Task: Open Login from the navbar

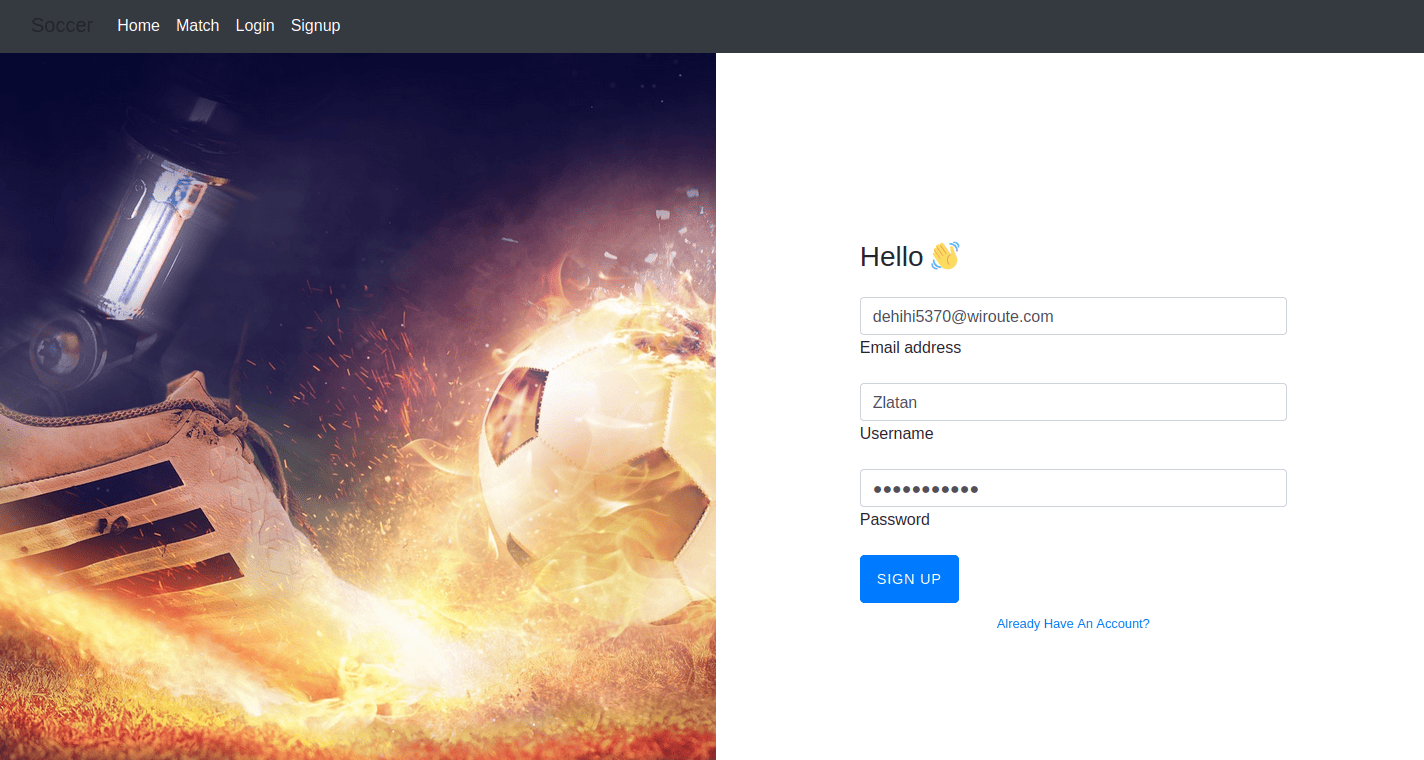Action: point(255,26)
